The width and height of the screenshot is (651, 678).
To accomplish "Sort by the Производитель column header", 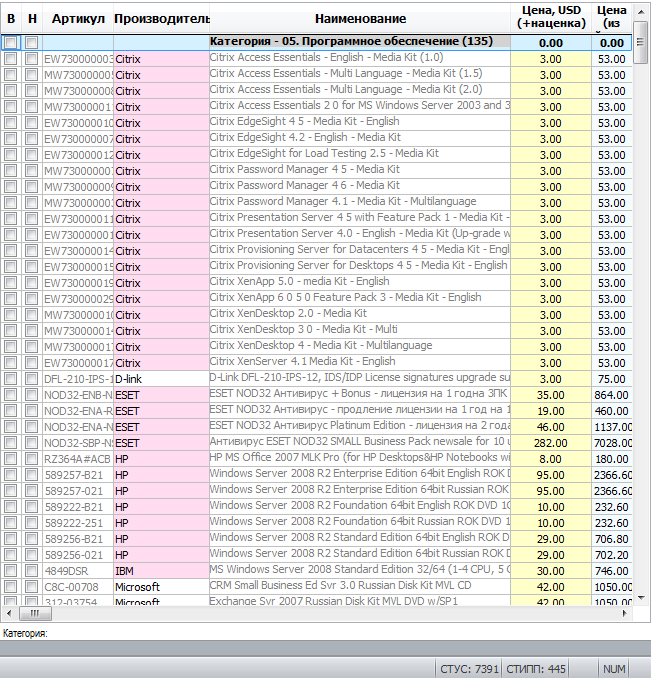I will click(x=162, y=19).
